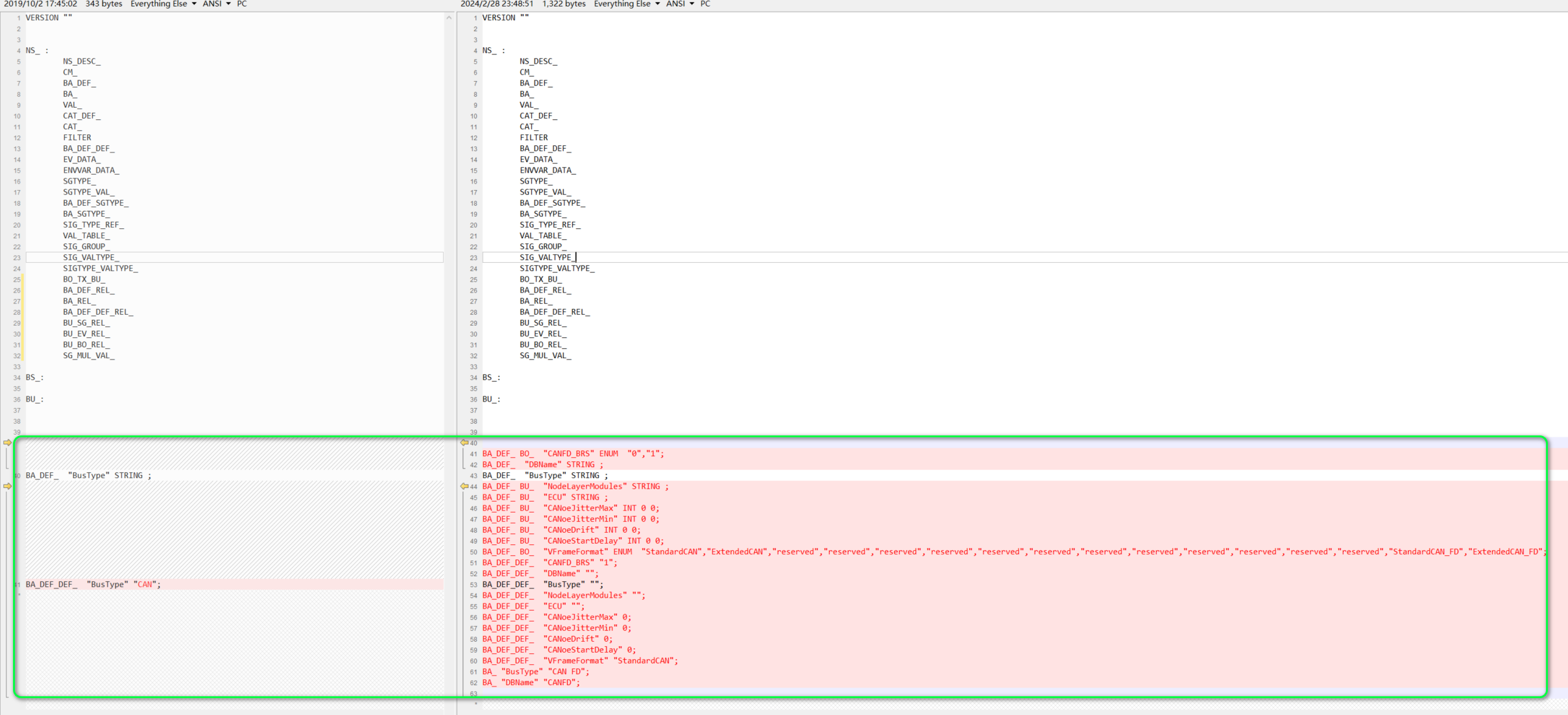
Task: Click right pane line FILTER
Action: 533,138
